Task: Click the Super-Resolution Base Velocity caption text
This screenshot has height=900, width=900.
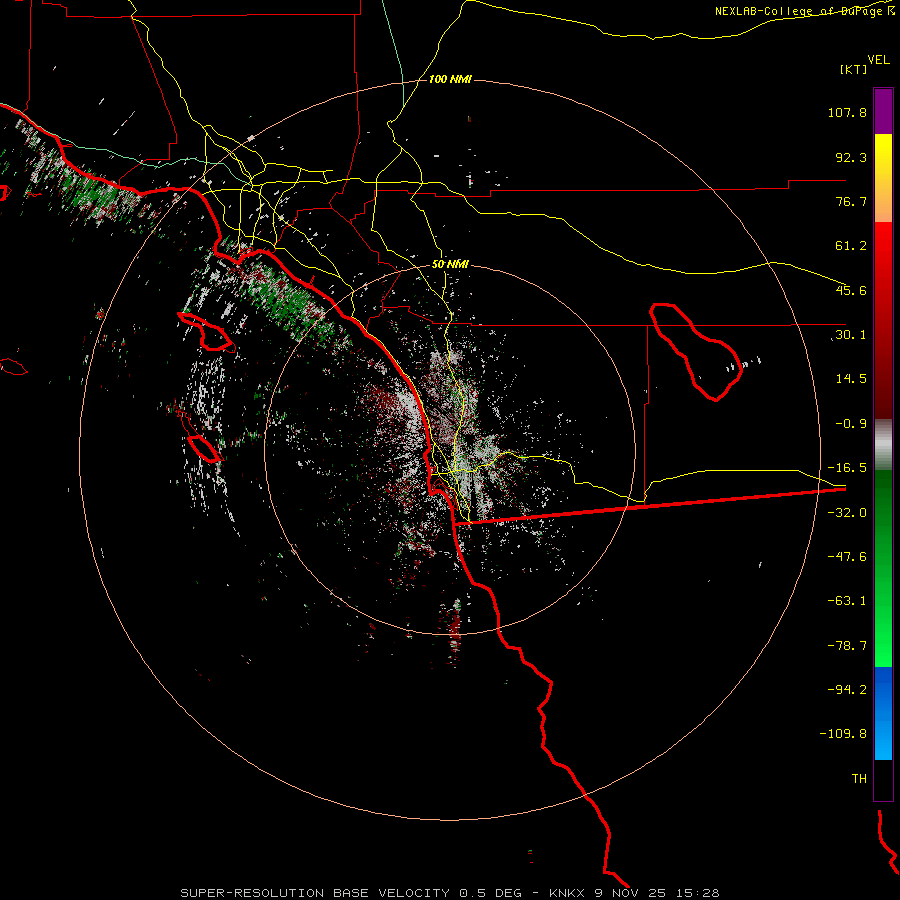Action: [x=450, y=893]
